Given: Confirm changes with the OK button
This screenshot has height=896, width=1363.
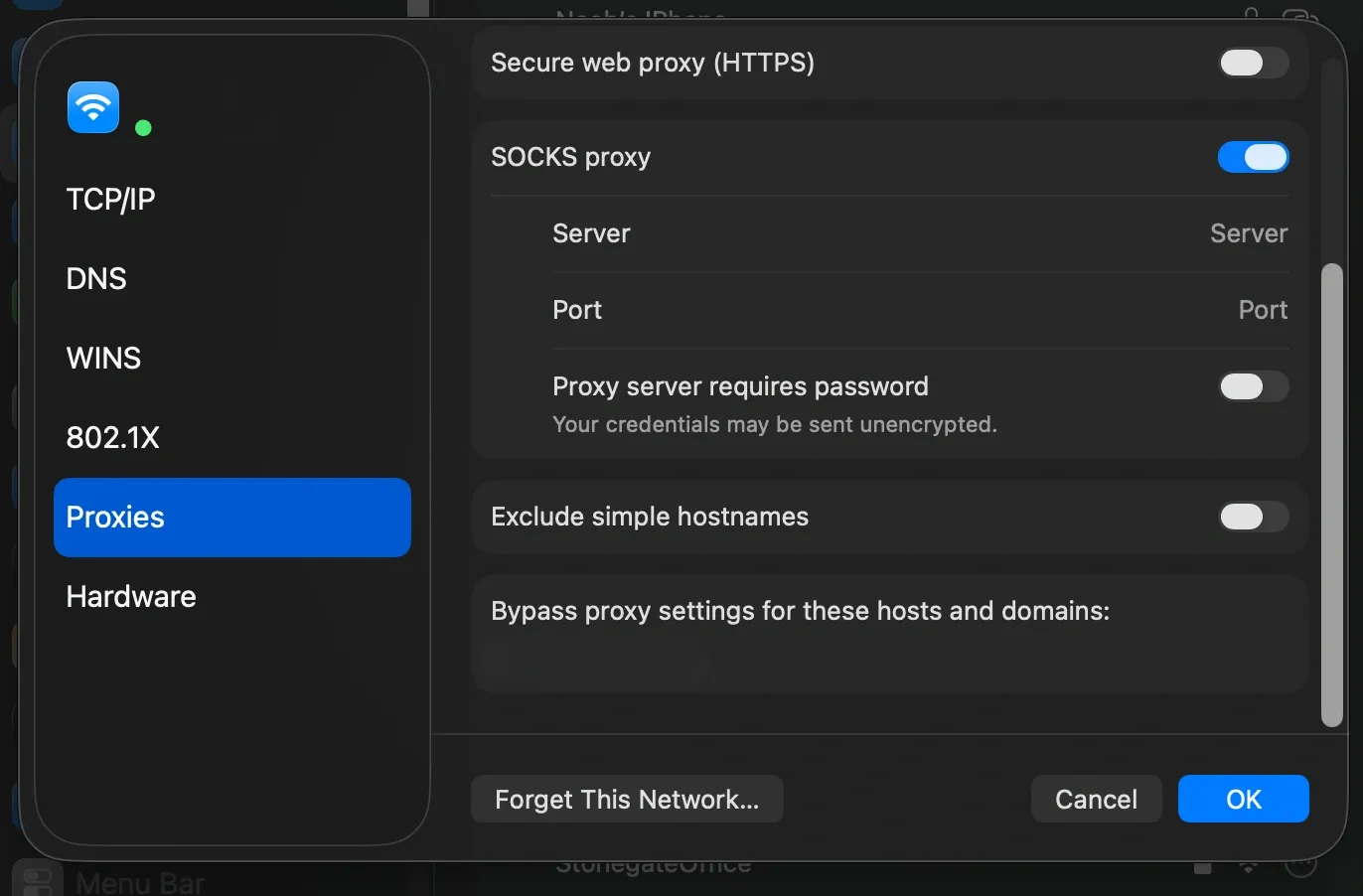Looking at the screenshot, I should pyautogui.click(x=1243, y=799).
